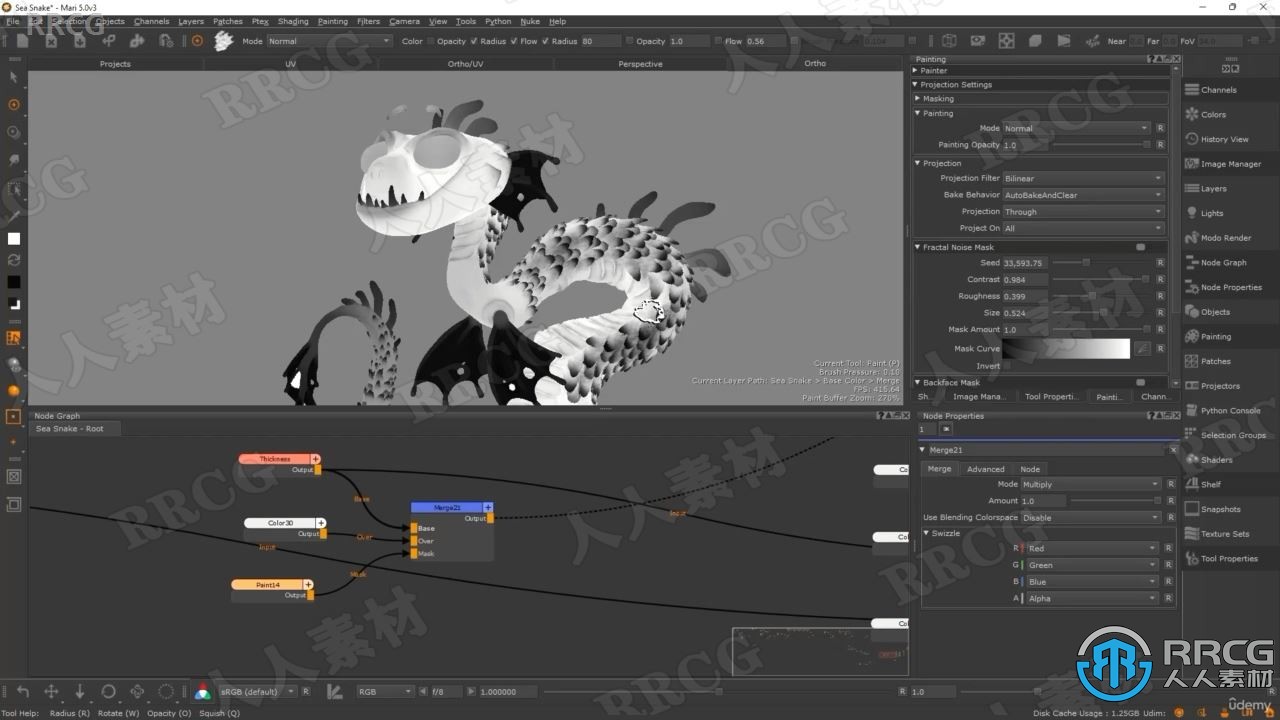
Task: Click the color management RGB circles icon
Action: (x=203, y=691)
